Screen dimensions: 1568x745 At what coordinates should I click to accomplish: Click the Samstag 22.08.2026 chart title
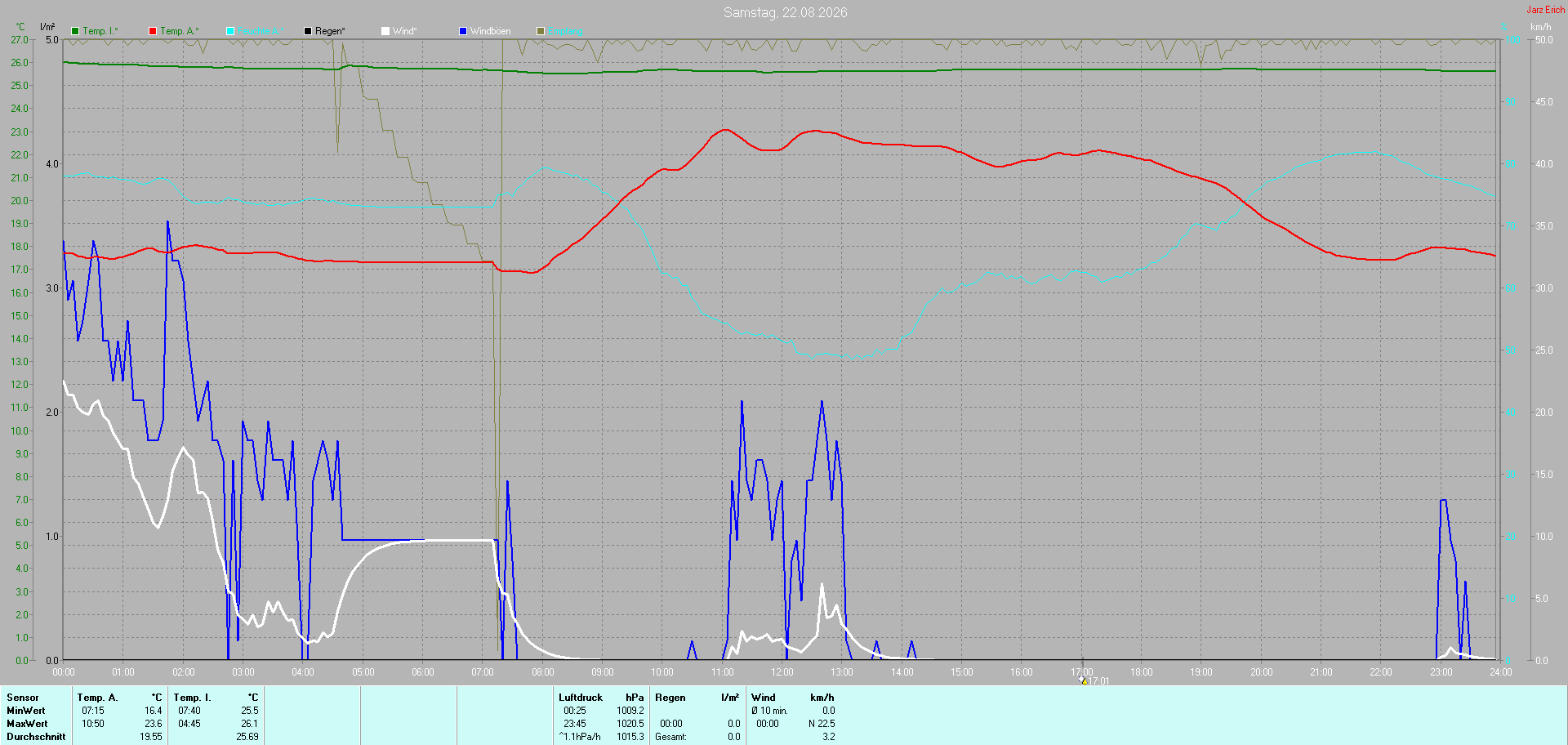click(x=785, y=12)
